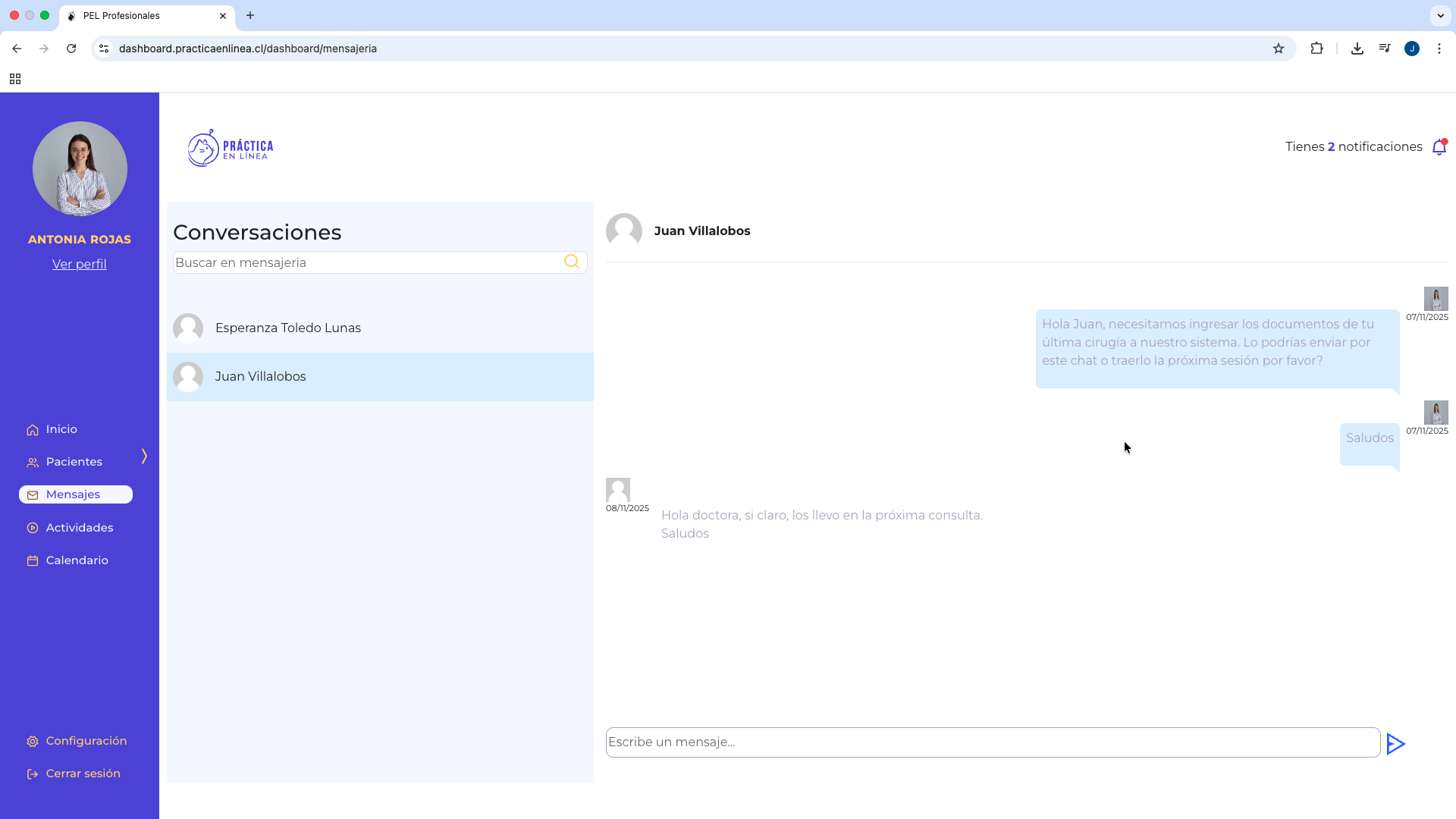The width and height of the screenshot is (1456, 819).
Task: Open the notifications bell icon
Action: pos(1439,147)
